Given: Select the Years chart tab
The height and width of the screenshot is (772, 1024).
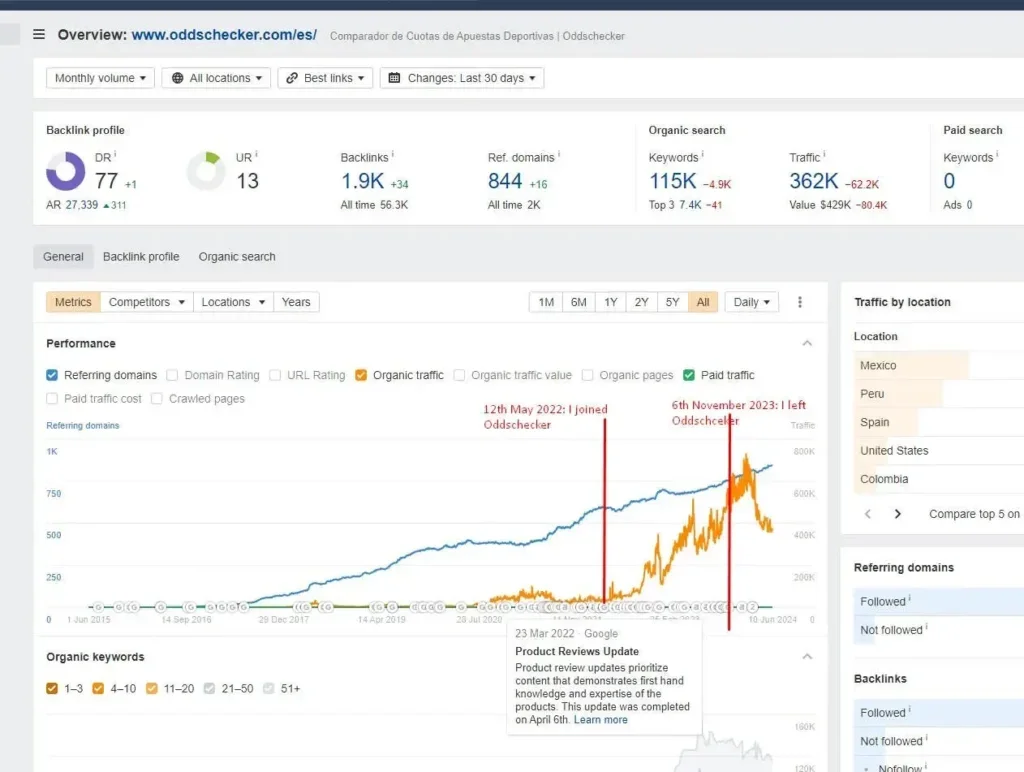Looking at the screenshot, I should click(296, 302).
